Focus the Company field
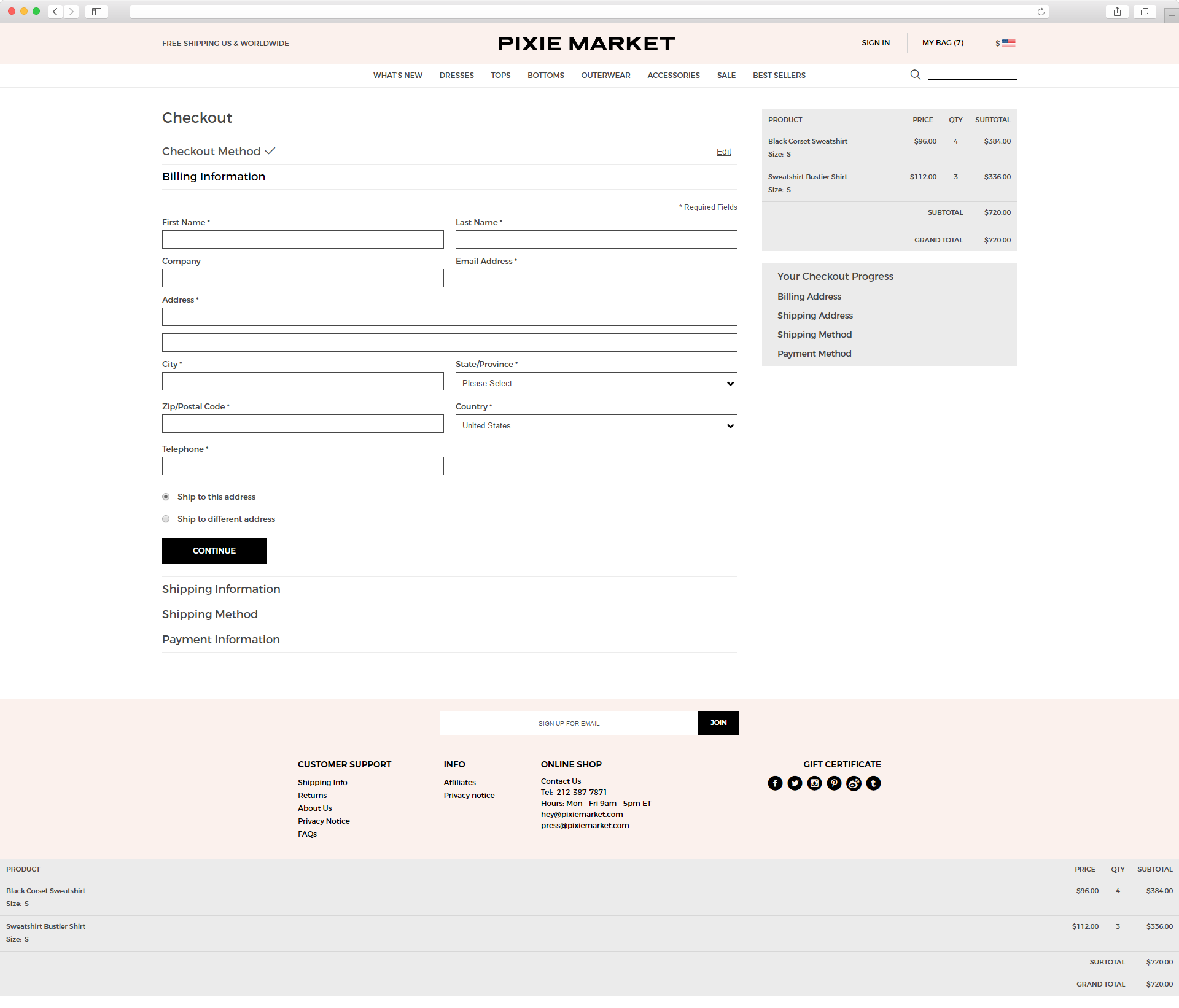This screenshot has width=1179, height=1008. click(x=303, y=278)
